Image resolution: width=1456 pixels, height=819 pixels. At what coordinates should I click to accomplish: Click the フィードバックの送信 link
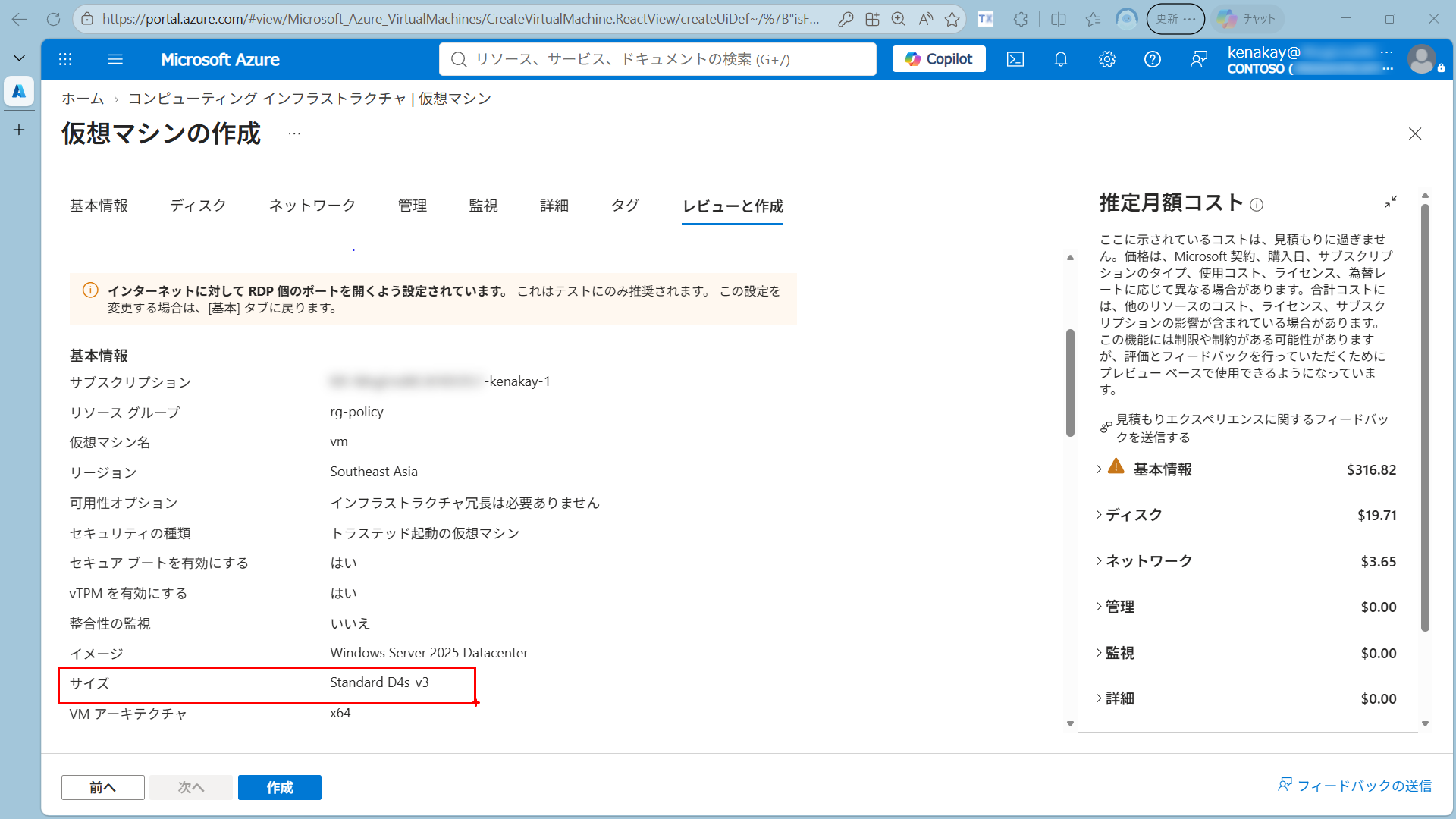click(1355, 786)
